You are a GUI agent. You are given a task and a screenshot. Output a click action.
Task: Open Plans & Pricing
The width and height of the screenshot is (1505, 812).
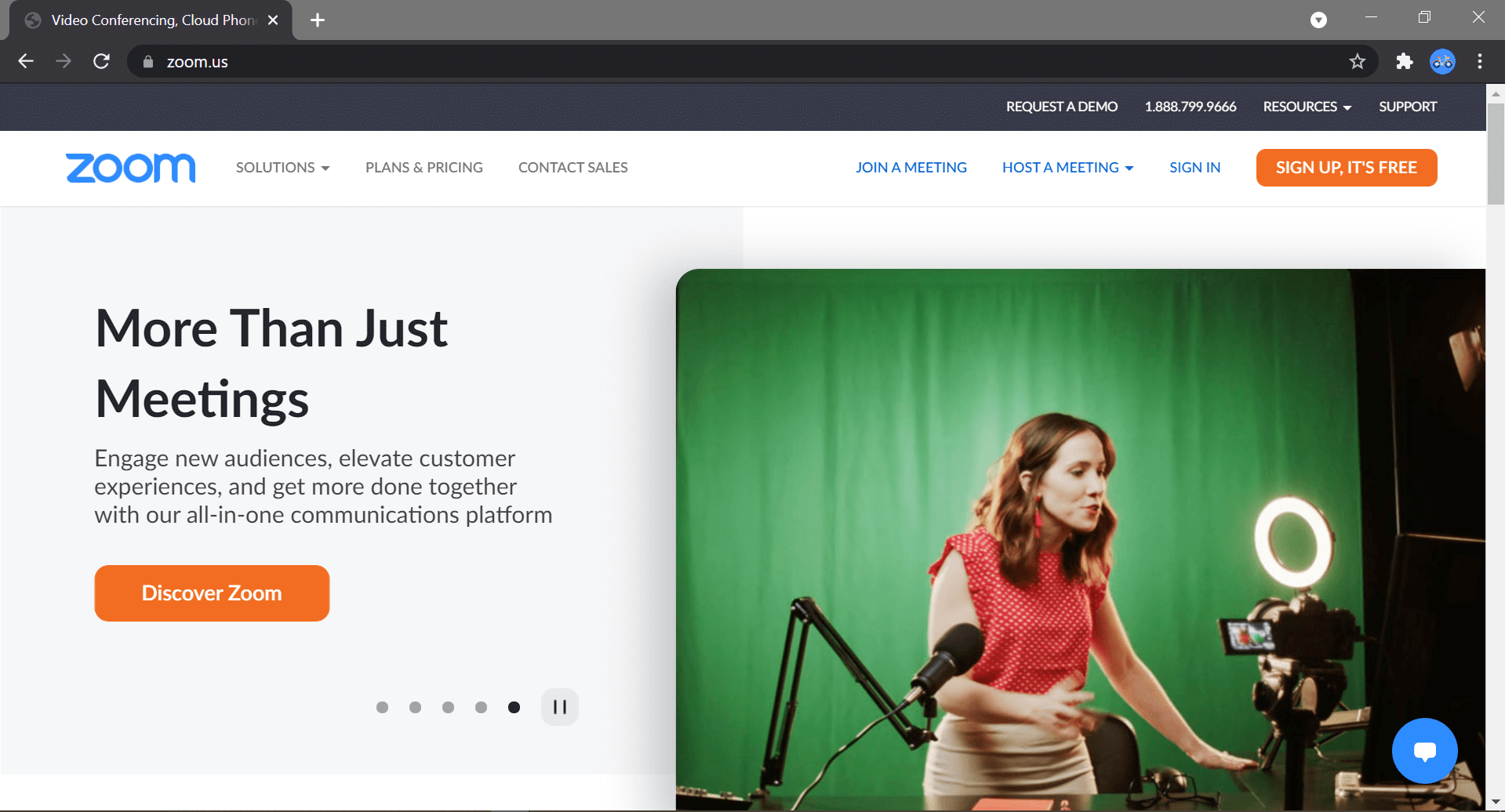tap(424, 168)
